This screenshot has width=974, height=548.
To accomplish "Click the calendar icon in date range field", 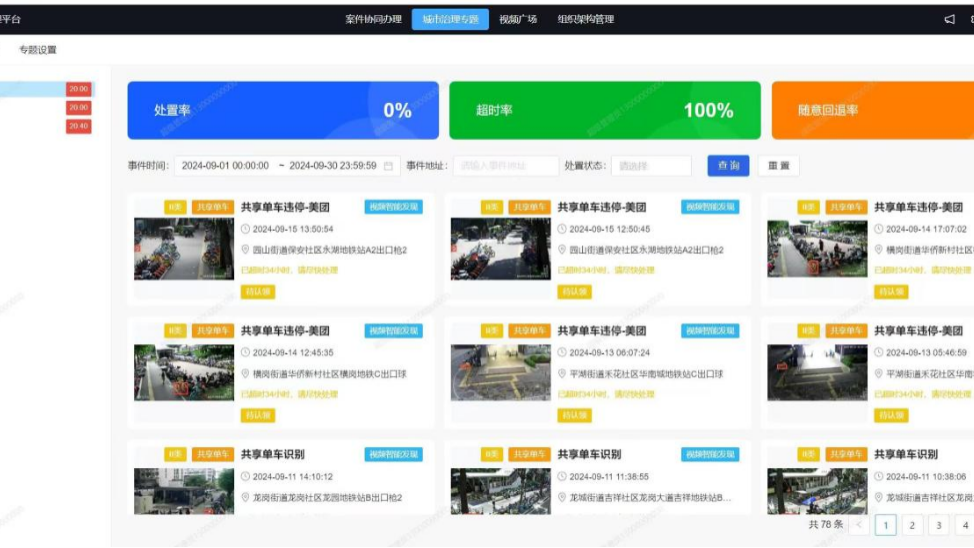I will pyautogui.click(x=388, y=166).
